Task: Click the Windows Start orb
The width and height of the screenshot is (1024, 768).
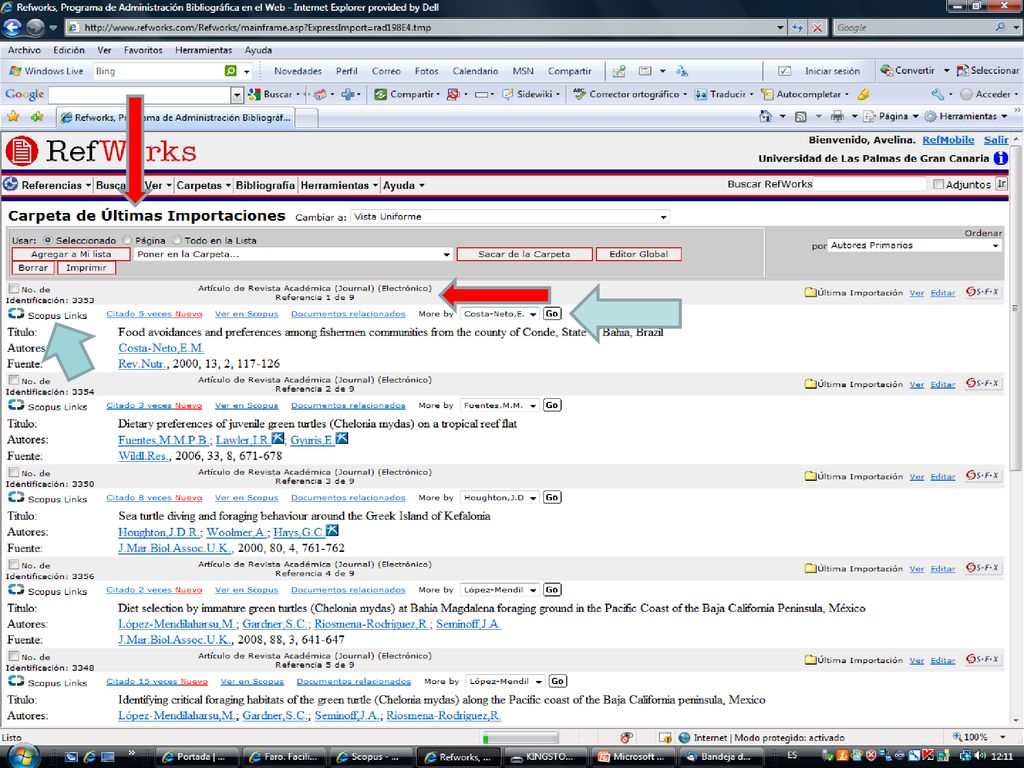Action: pyautogui.click(x=23, y=756)
